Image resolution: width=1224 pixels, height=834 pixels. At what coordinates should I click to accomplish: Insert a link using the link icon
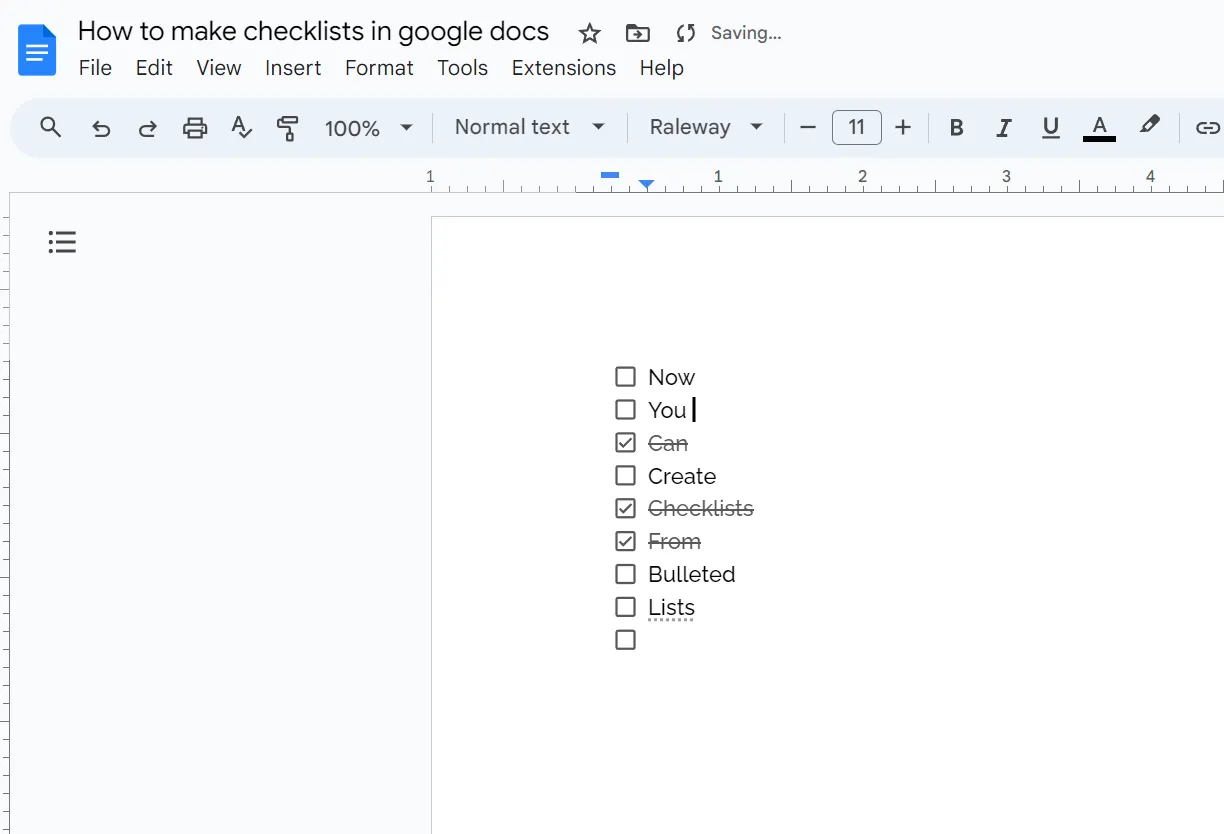coord(1207,127)
